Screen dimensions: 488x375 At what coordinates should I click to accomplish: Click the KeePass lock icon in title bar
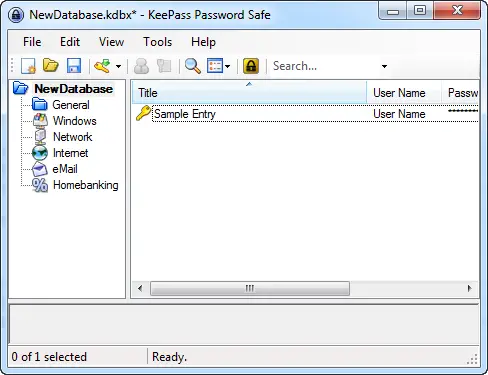16,15
